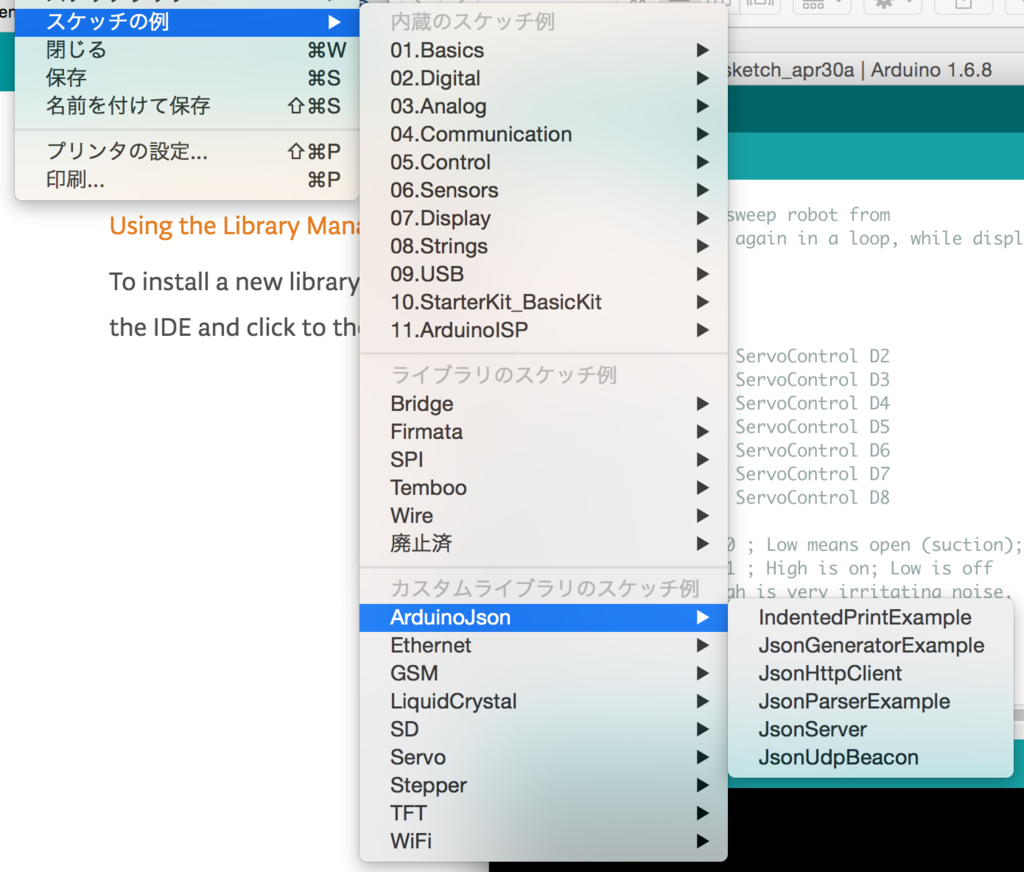Load JsonParserExample sketch

coord(871,702)
